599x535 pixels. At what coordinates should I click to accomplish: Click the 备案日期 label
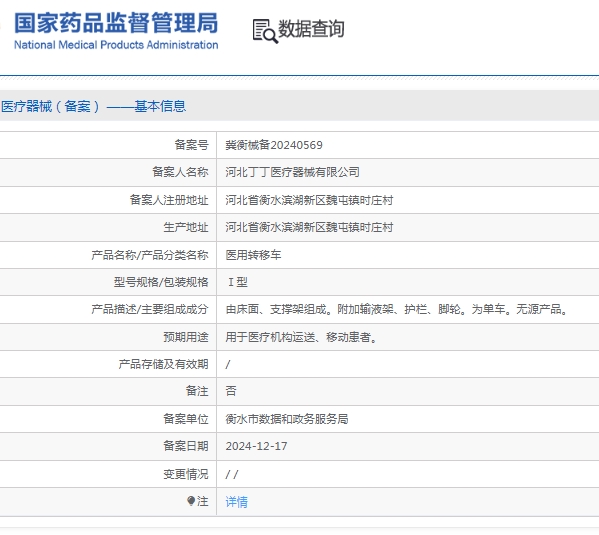point(186,446)
